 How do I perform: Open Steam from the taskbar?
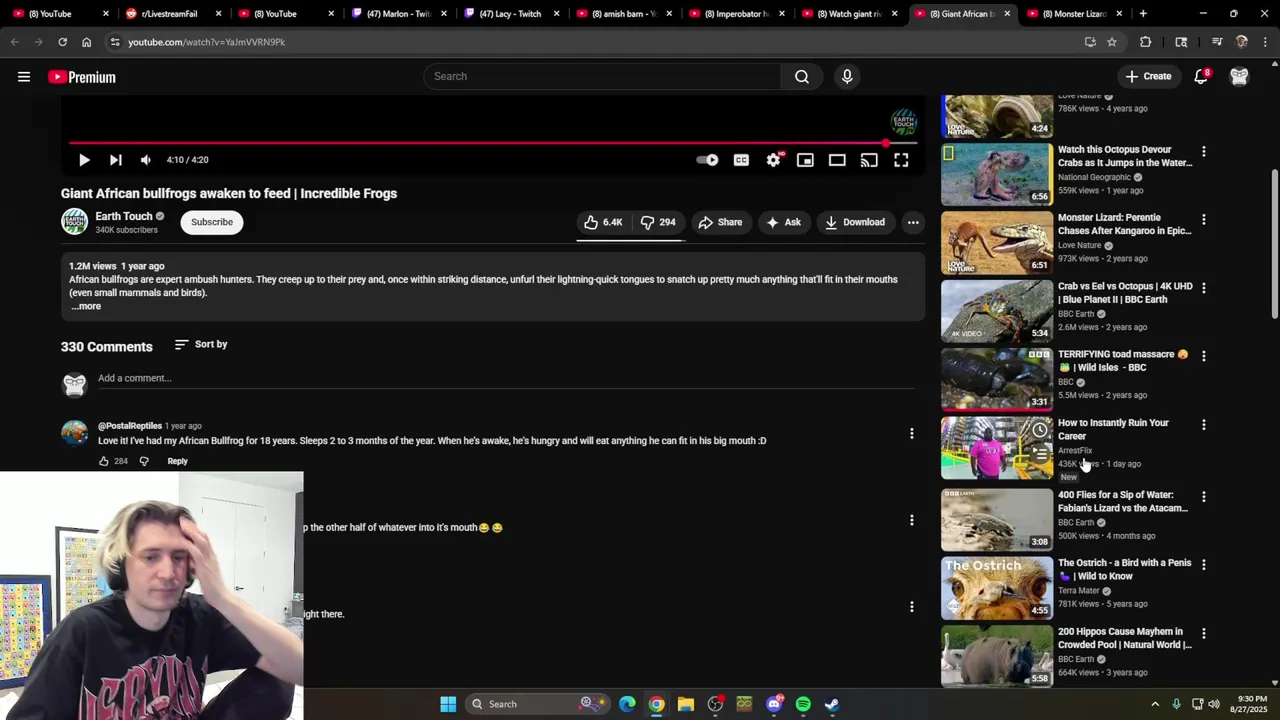[832, 704]
